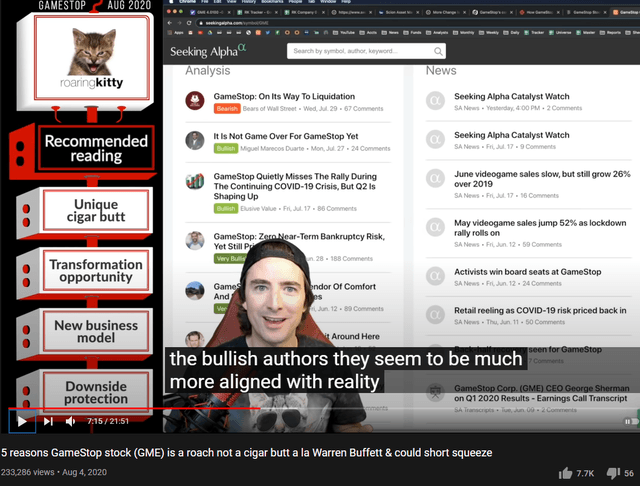This screenshot has height=486, width=640.
Task: Like the video with thumbs-up icon
Action: click(x=565, y=473)
